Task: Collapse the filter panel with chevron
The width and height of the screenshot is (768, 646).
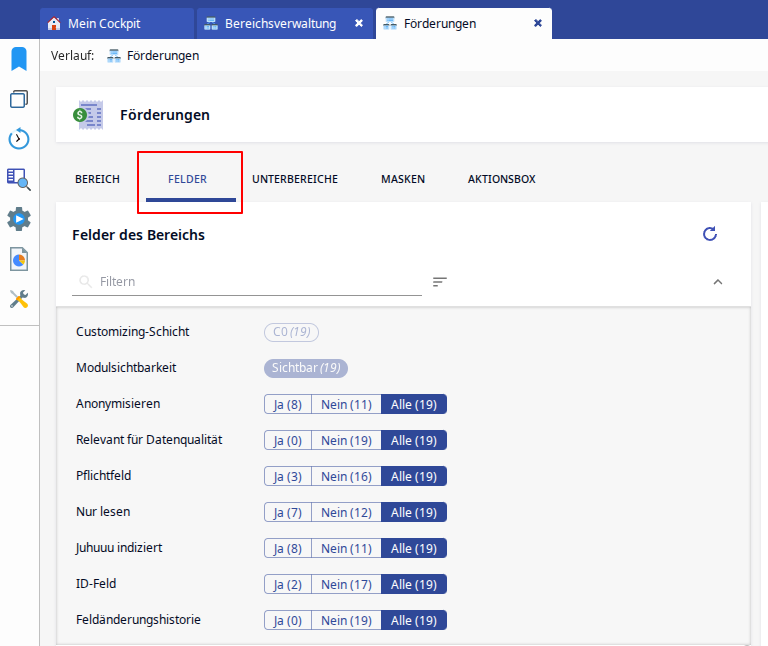Action: [x=717, y=282]
